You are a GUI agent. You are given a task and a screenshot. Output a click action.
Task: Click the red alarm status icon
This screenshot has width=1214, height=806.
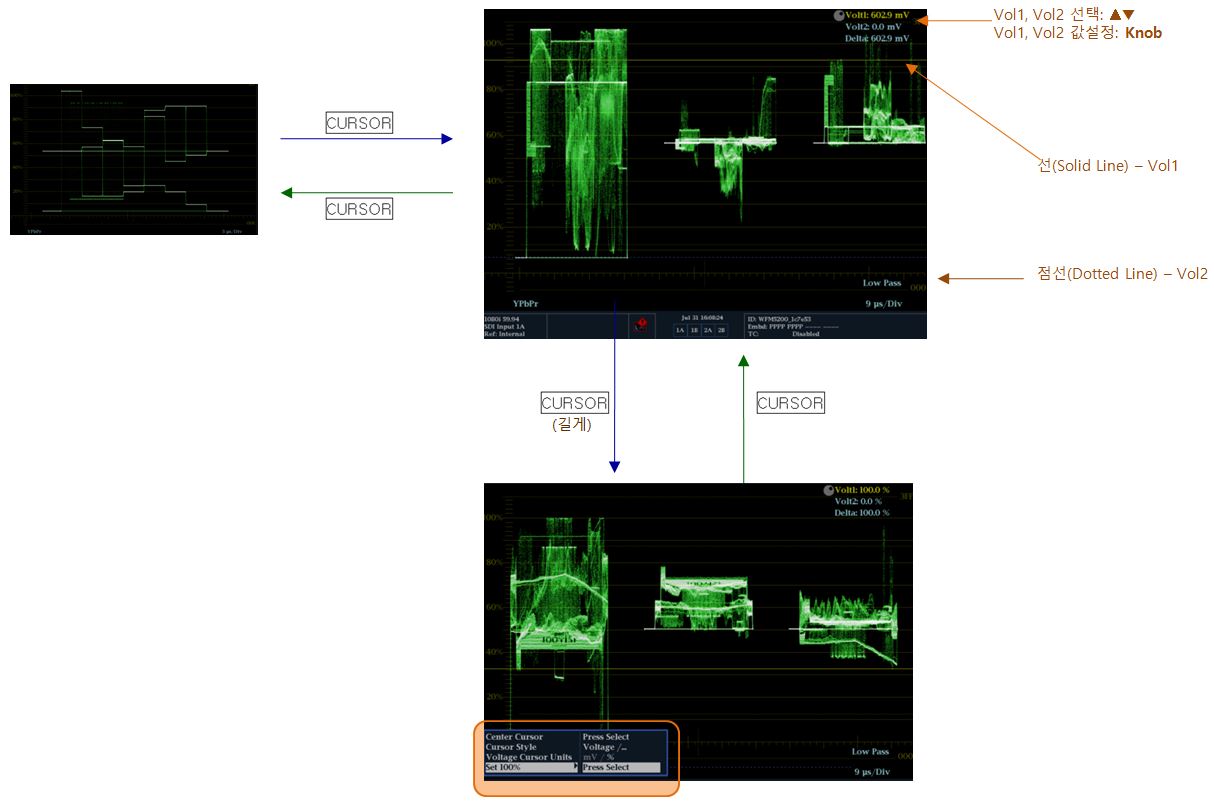tap(641, 325)
